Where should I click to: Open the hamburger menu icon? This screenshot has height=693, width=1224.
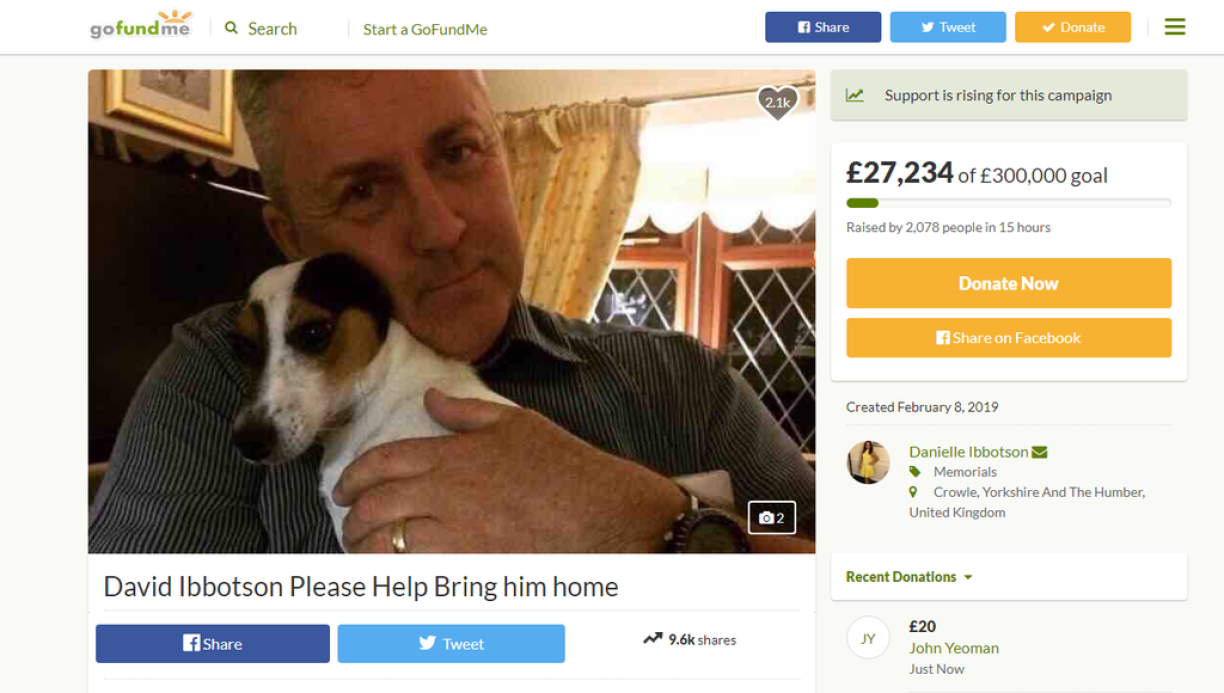point(1175,27)
